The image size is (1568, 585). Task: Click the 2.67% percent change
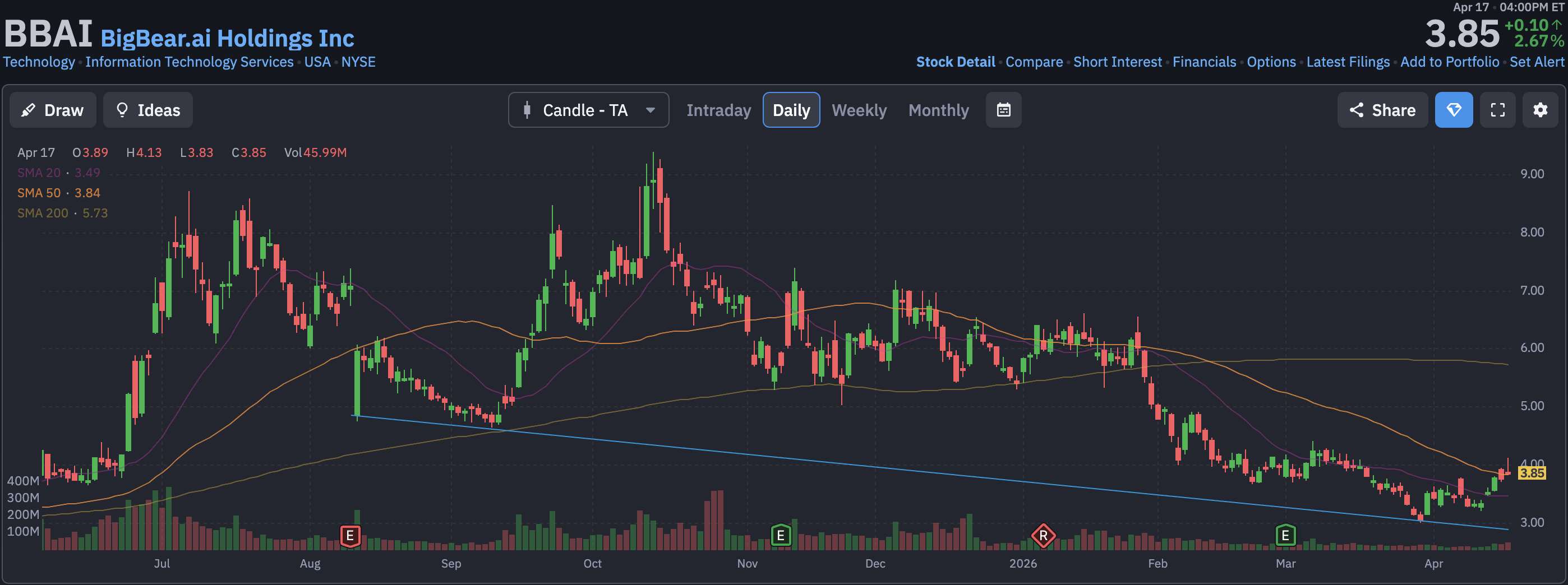[1539, 41]
